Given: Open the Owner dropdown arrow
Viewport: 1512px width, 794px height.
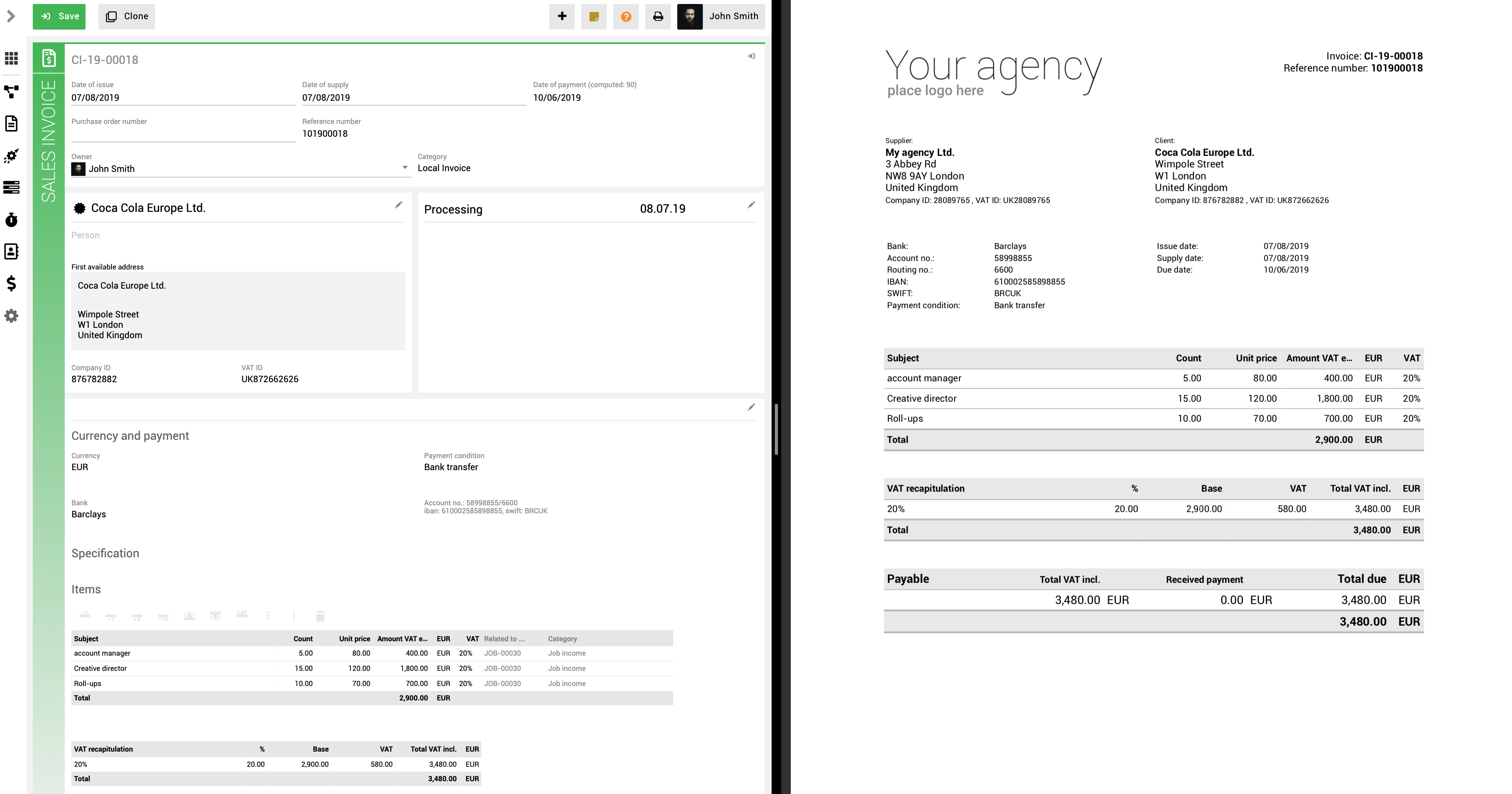Looking at the screenshot, I should (405, 168).
